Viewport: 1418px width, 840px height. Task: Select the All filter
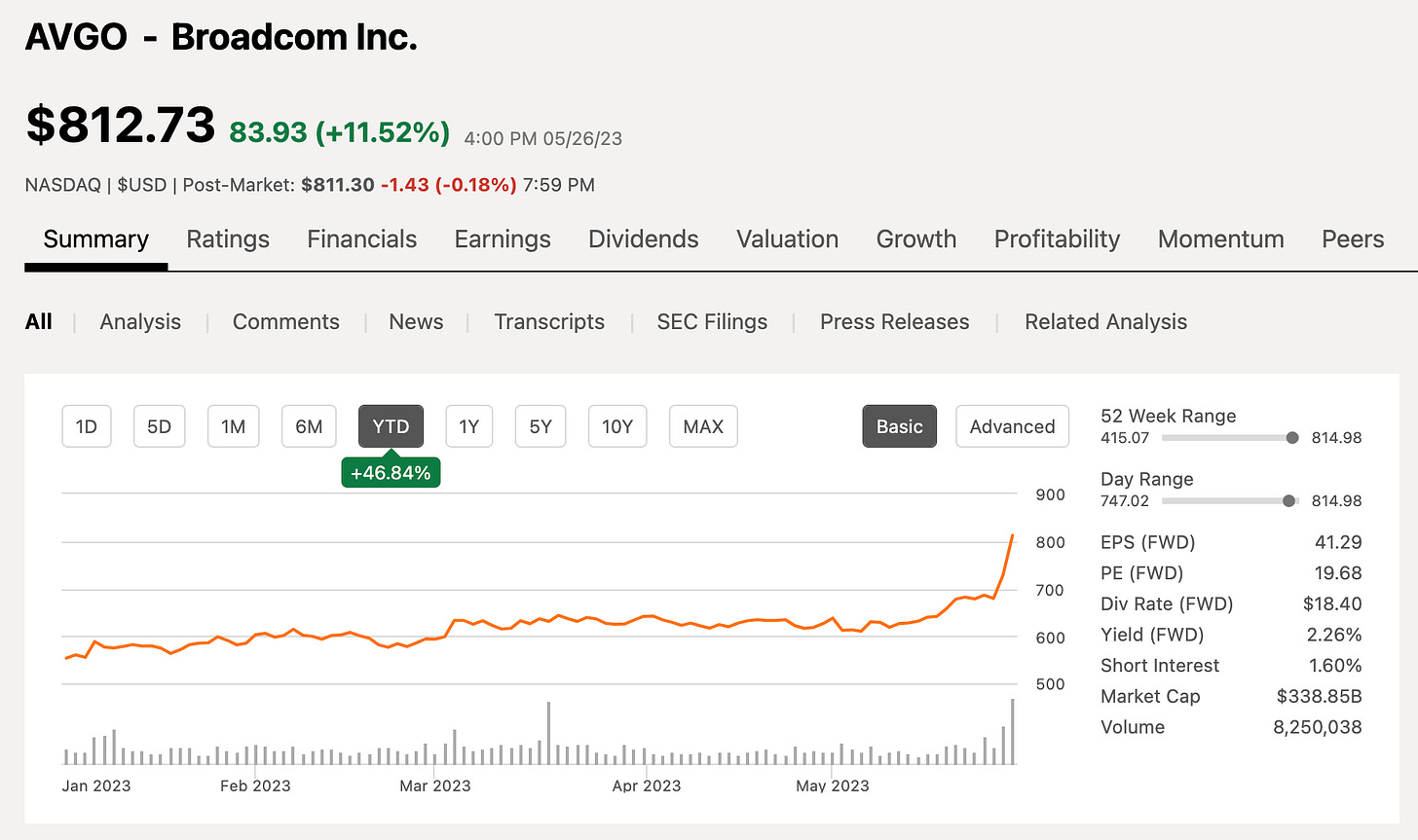(39, 322)
